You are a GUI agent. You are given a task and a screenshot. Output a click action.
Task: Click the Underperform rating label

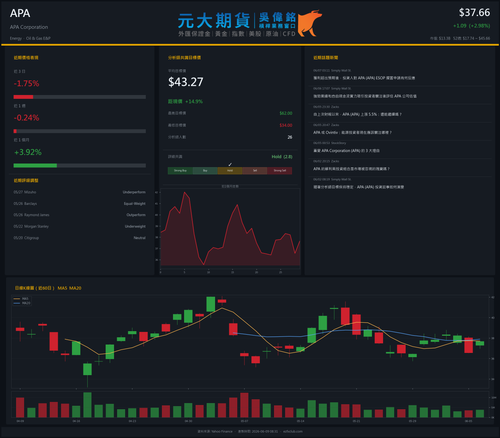coord(134,192)
